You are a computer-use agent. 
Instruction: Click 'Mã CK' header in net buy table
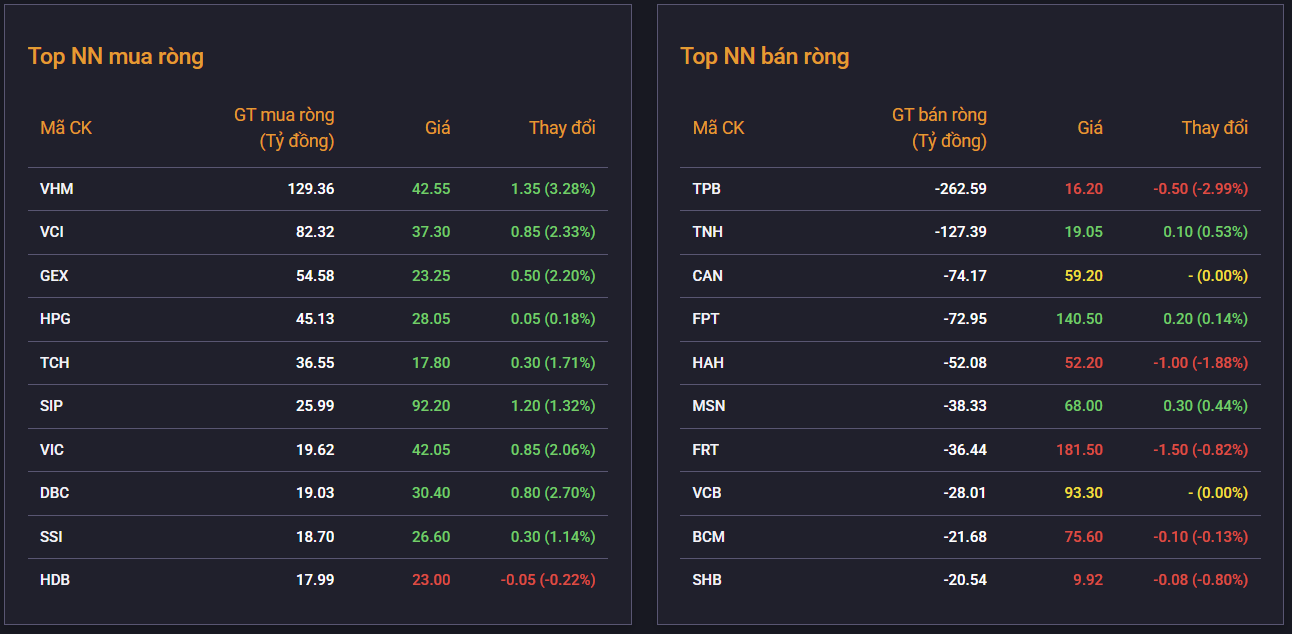[66, 128]
